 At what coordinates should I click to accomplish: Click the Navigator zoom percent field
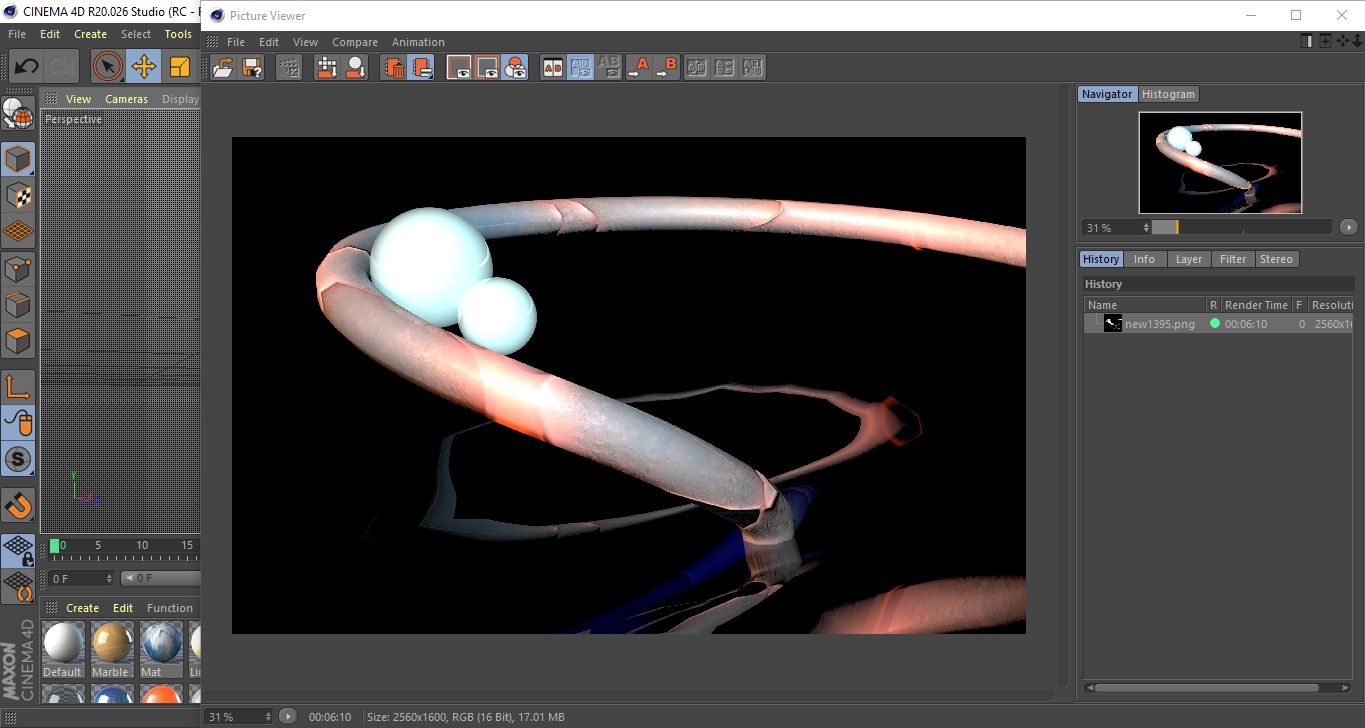point(1116,228)
